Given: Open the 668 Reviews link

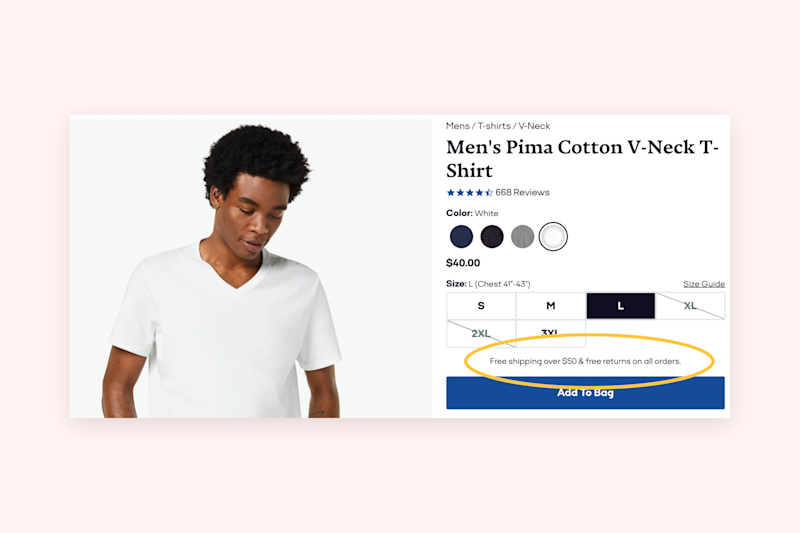Looking at the screenshot, I should point(522,193).
